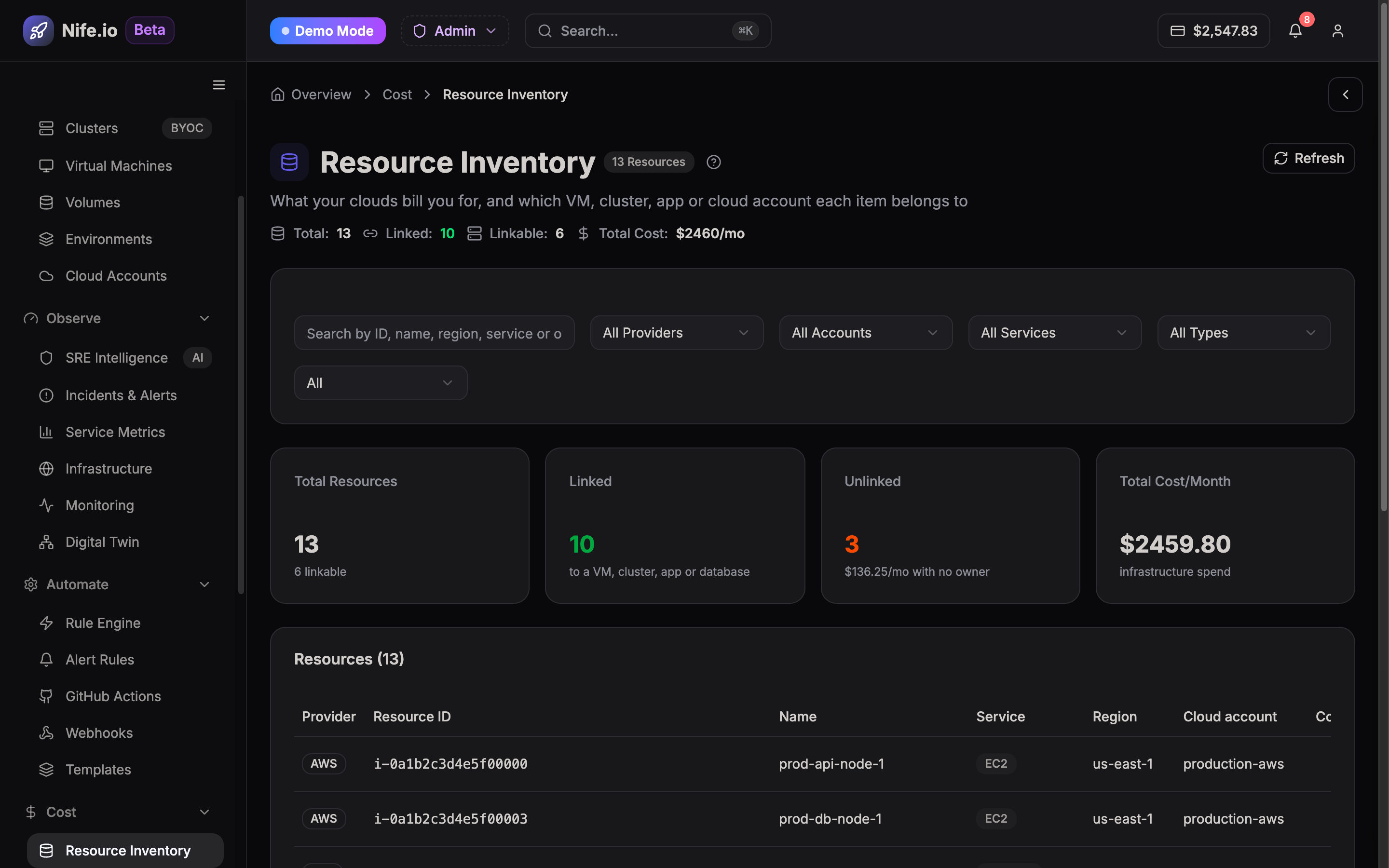Screen dimensions: 1389x868
Task: Click the Cost breadcrumb link
Action: point(397,94)
